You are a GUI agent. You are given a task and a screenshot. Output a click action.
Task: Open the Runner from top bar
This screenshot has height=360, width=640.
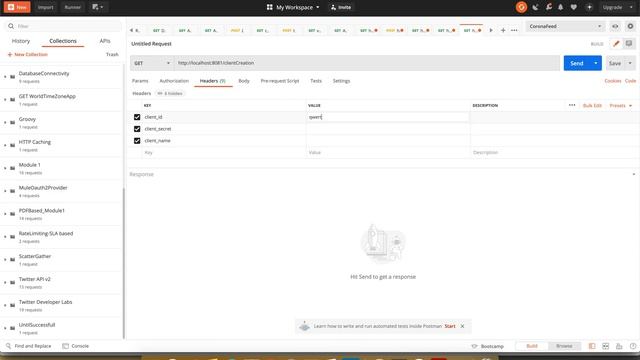pos(72,7)
